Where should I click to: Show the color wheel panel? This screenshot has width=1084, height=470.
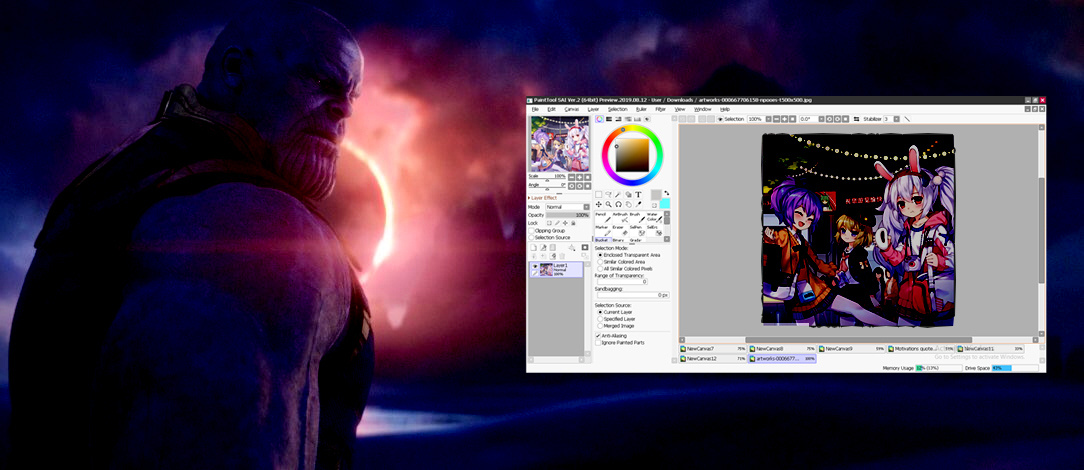pyautogui.click(x=599, y=119)
